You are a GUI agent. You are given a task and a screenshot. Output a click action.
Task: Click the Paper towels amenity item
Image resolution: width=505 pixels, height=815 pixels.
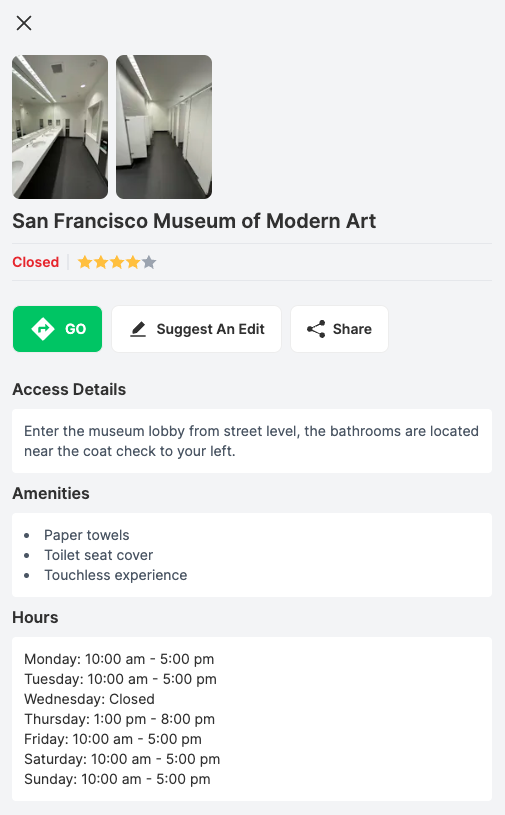[87, 535]
